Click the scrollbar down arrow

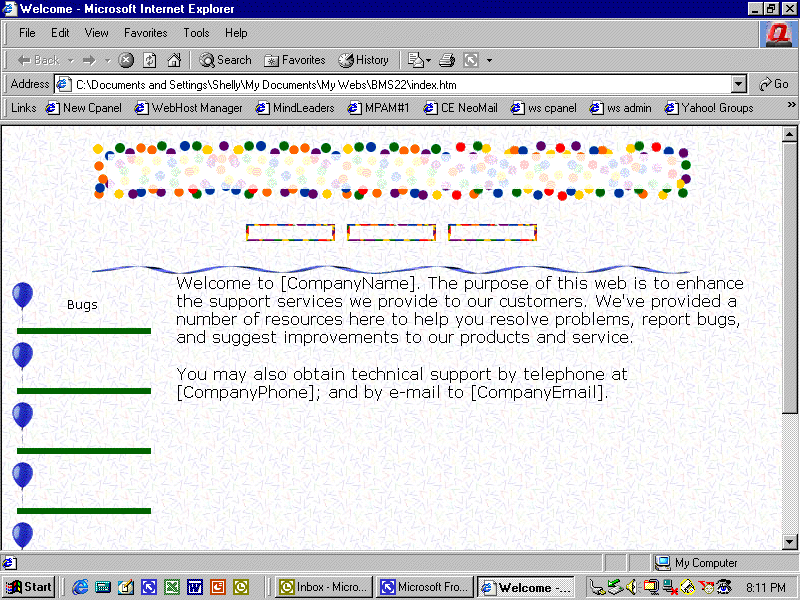click(789, 541)
